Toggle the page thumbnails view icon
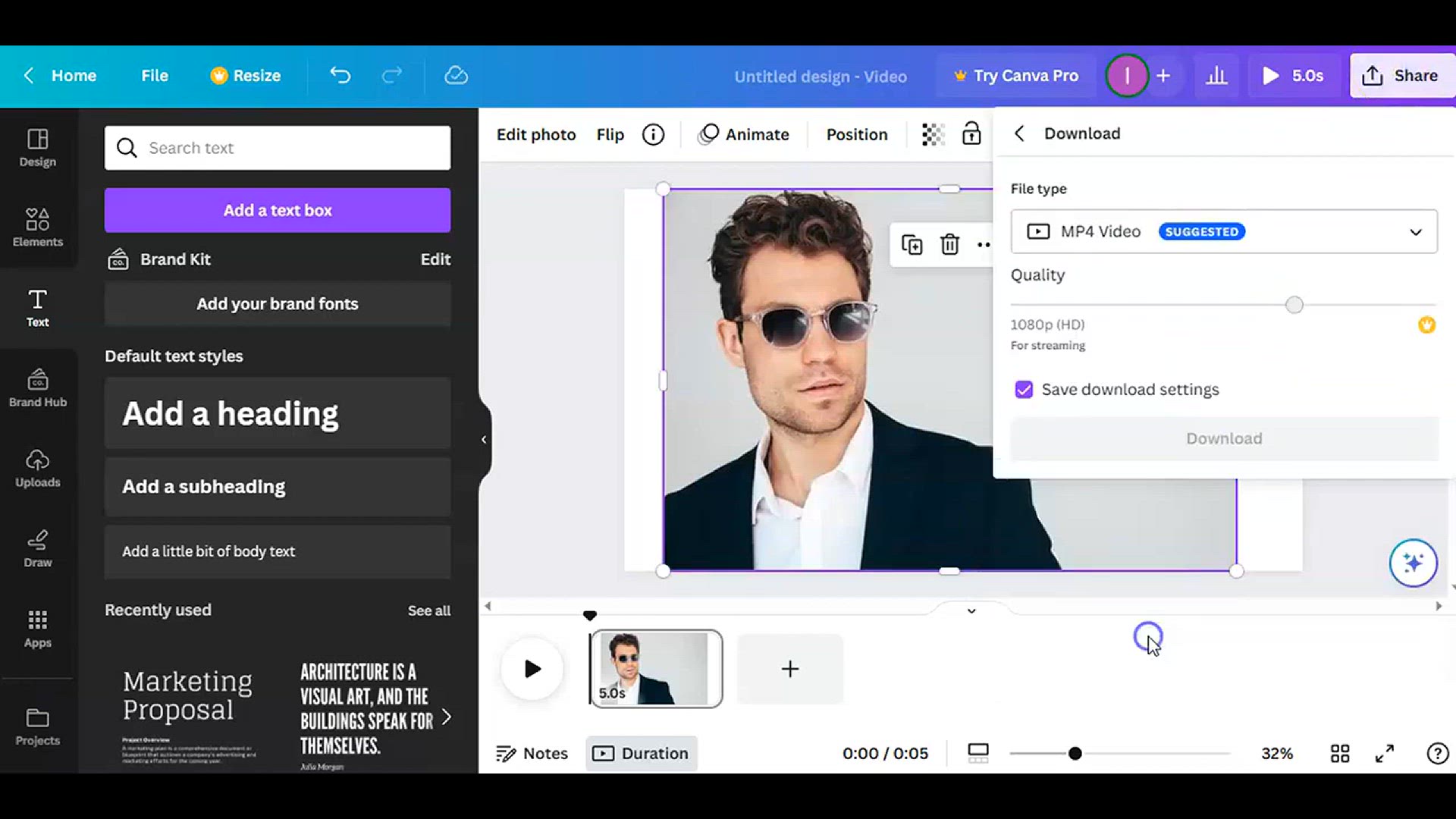The image size is (1456, 819). point(978,753)
